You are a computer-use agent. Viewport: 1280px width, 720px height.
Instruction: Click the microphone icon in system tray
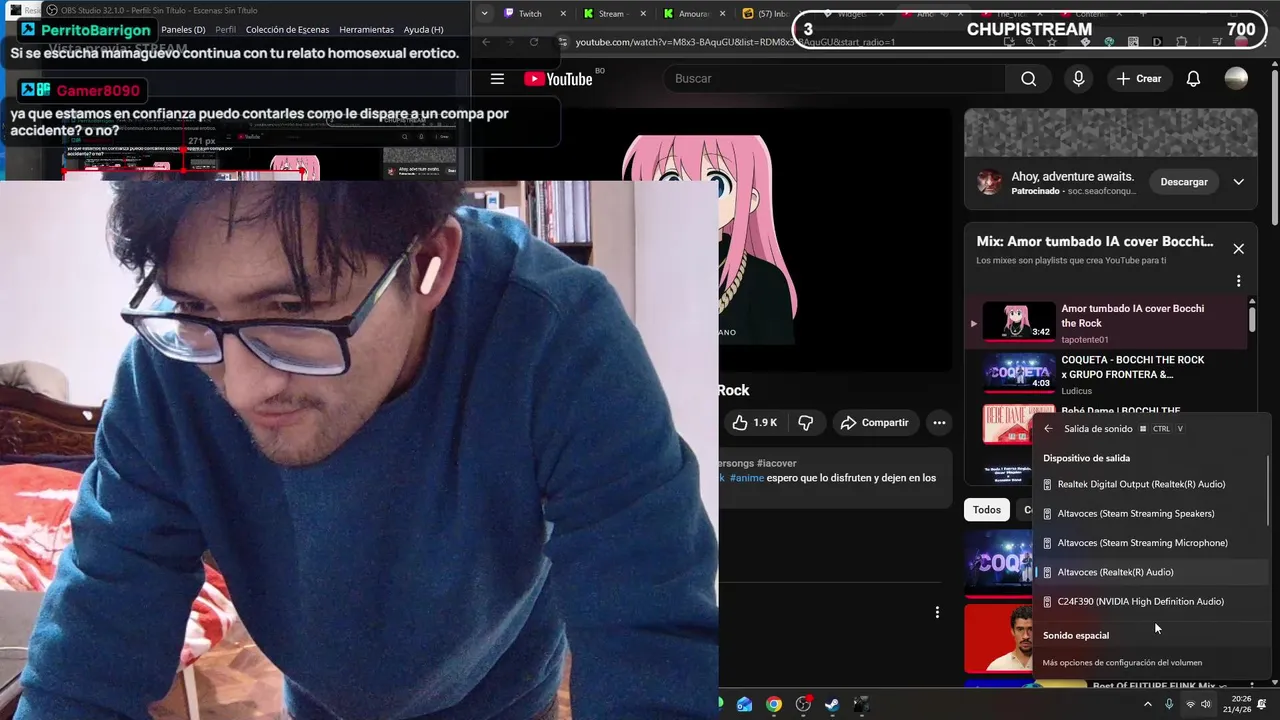pos(1169,705)
